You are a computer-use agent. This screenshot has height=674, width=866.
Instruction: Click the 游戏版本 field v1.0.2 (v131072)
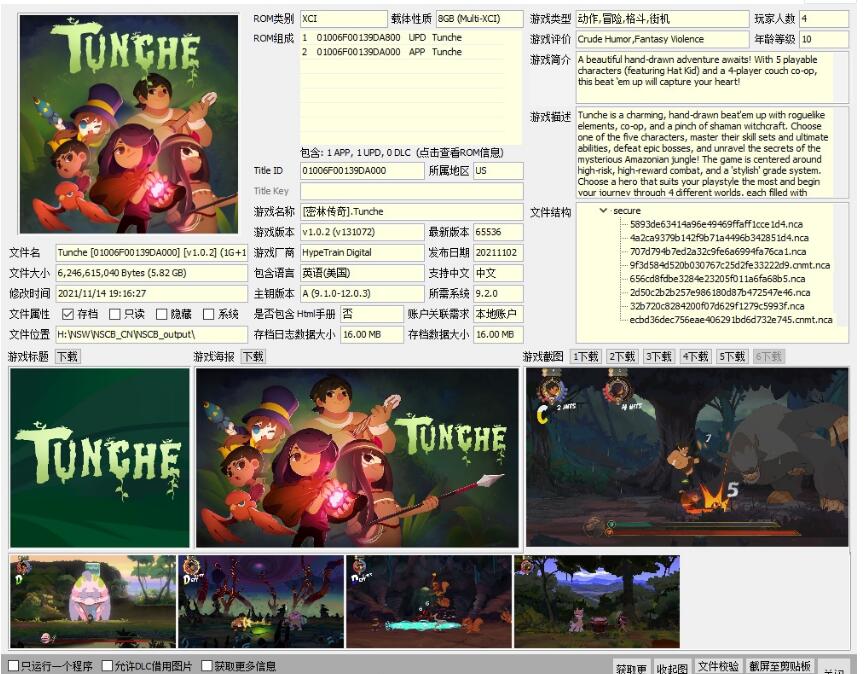click(x=362, y=232)
